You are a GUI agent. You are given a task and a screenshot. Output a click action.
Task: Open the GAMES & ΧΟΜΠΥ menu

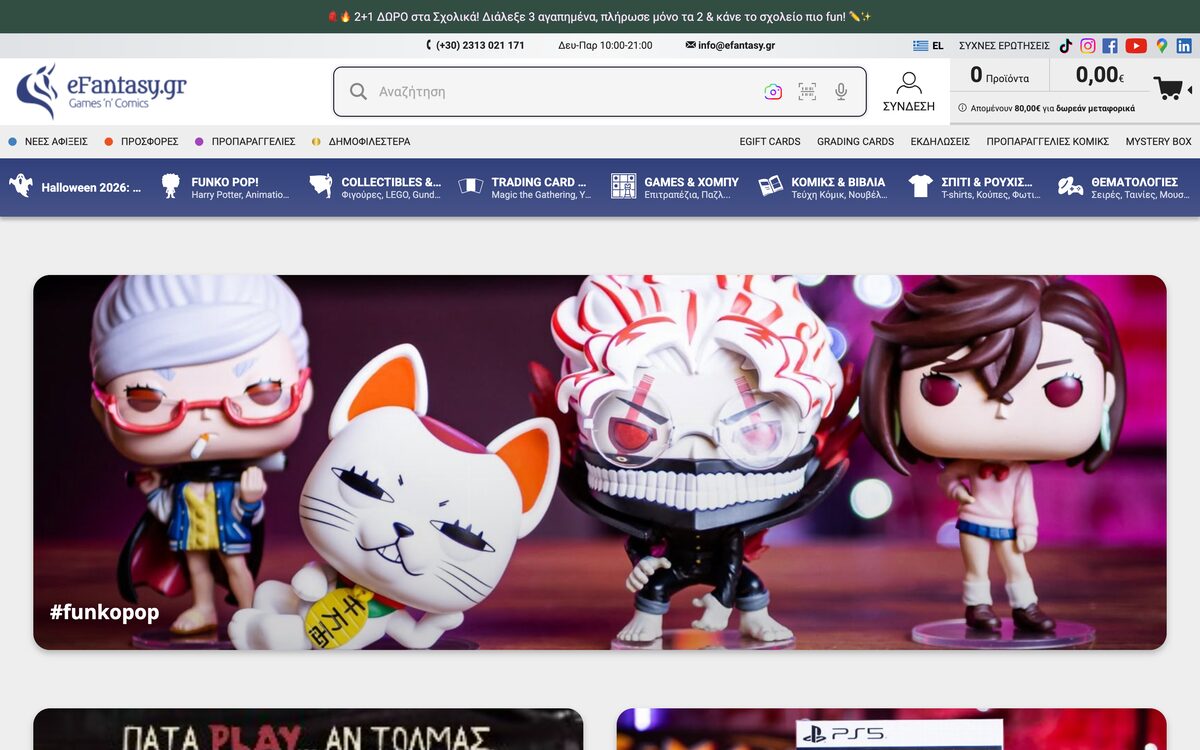[675, 187]
